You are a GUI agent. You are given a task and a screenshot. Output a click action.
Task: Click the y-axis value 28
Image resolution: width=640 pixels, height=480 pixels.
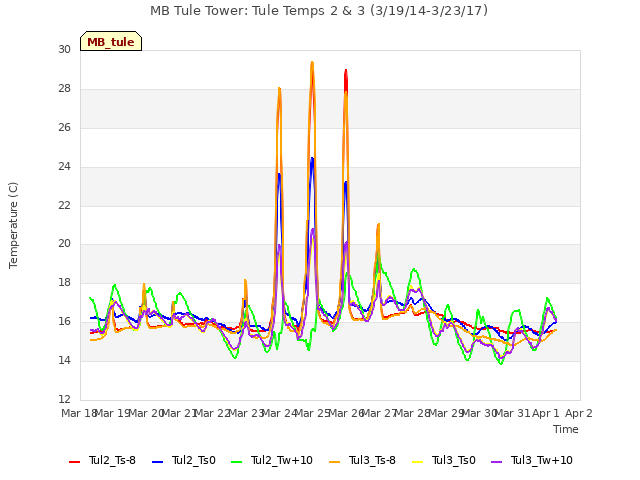pyautogui.click(x=64, y=89)
